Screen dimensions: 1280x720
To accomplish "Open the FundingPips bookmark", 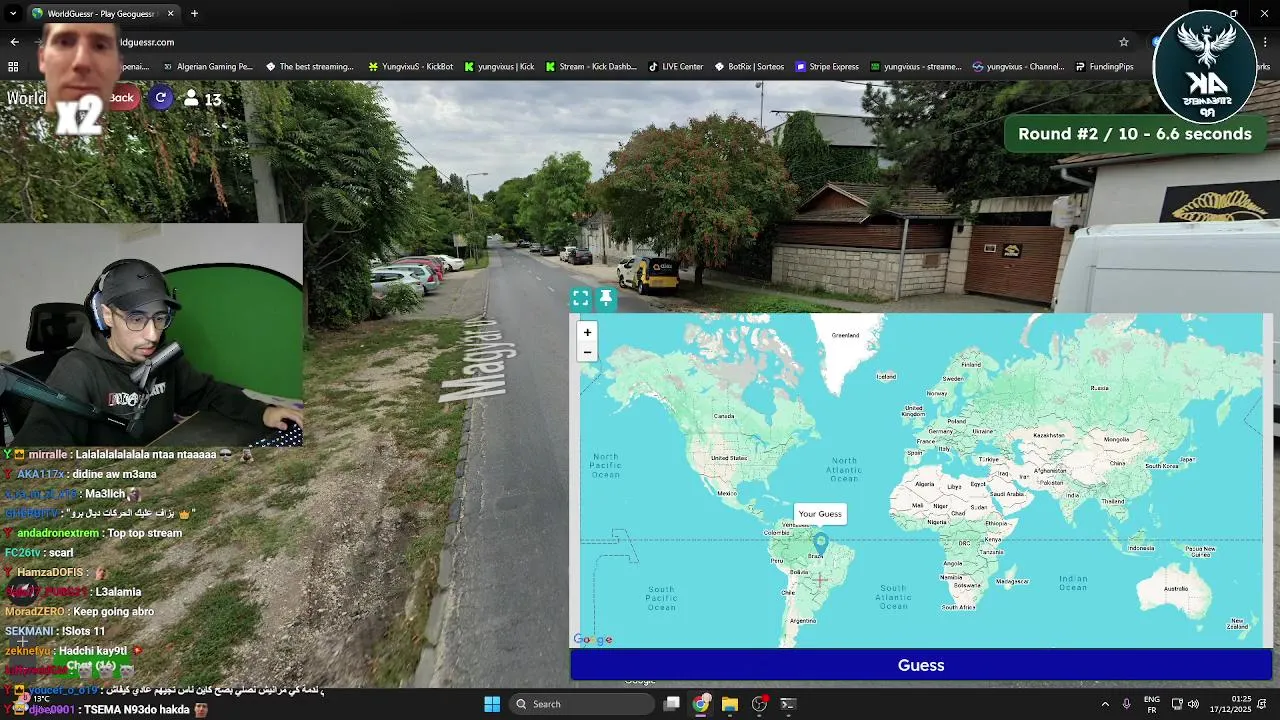I will tap(1105, 67).
